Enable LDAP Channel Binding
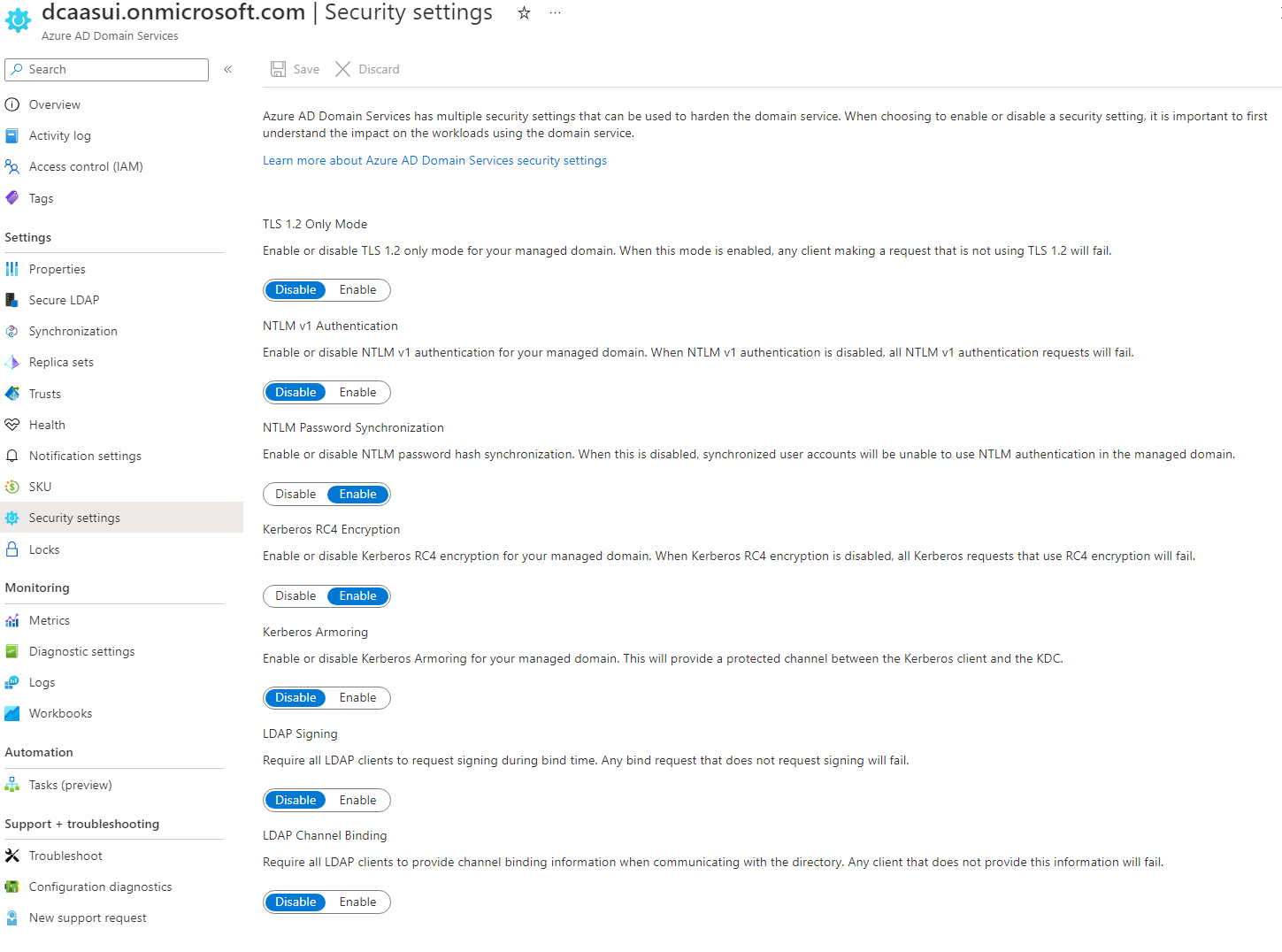Screen dimensions: 1282x952 pyautogui.click(x=357, y=902)
